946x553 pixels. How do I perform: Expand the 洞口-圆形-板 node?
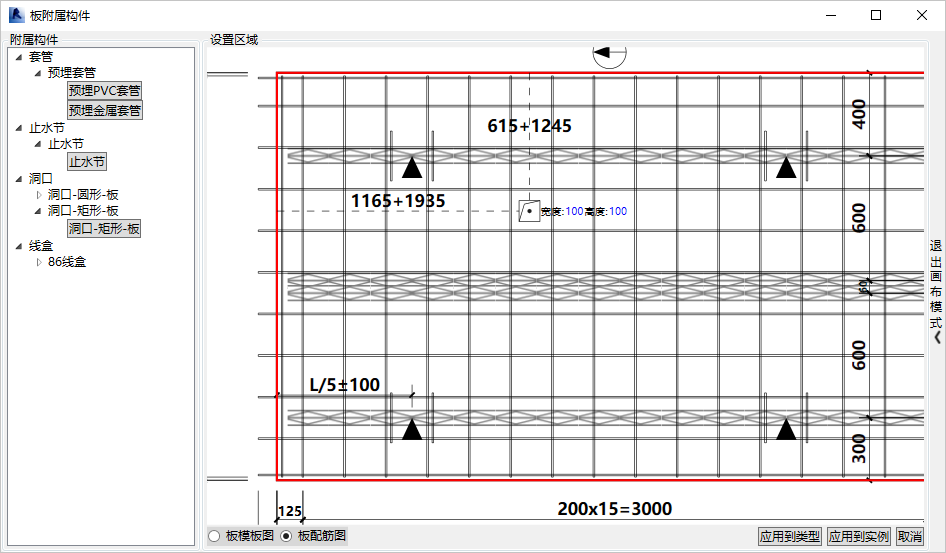(39, 195)
